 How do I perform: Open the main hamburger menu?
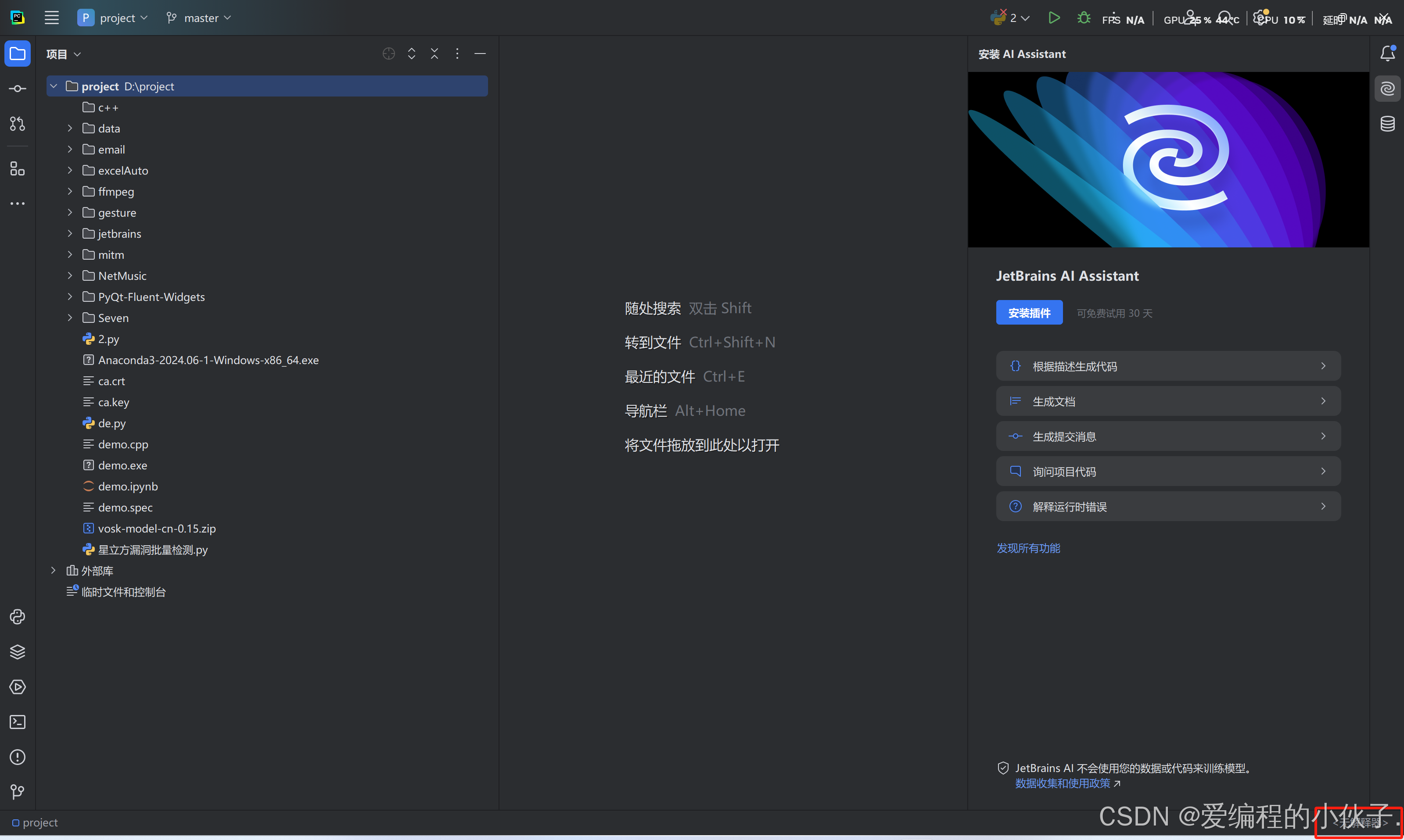click(51, 18)
